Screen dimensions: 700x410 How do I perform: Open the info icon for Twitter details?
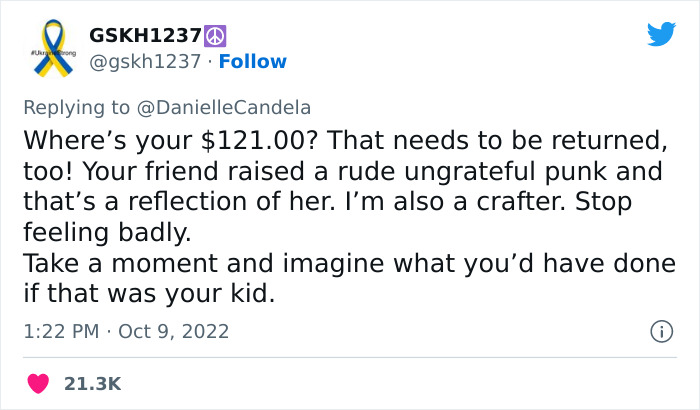(x=660, y=330)
